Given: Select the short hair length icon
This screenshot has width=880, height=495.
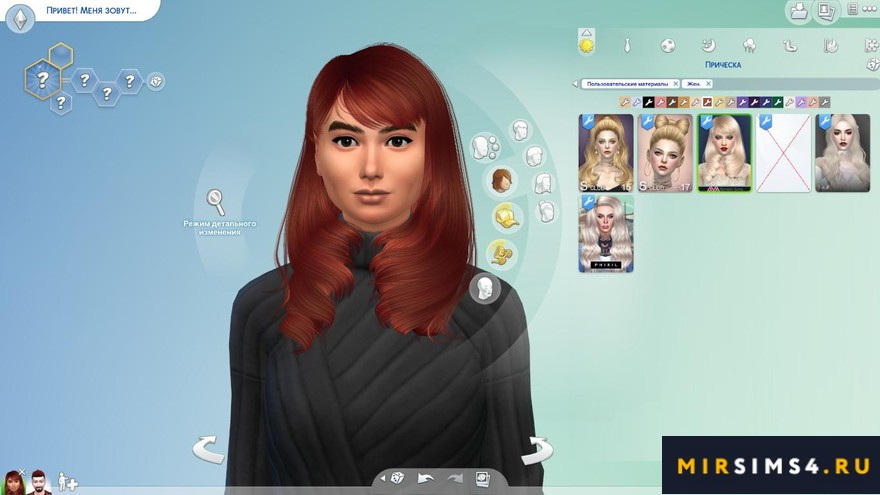Looking at the screenshot, I should 521,131.
